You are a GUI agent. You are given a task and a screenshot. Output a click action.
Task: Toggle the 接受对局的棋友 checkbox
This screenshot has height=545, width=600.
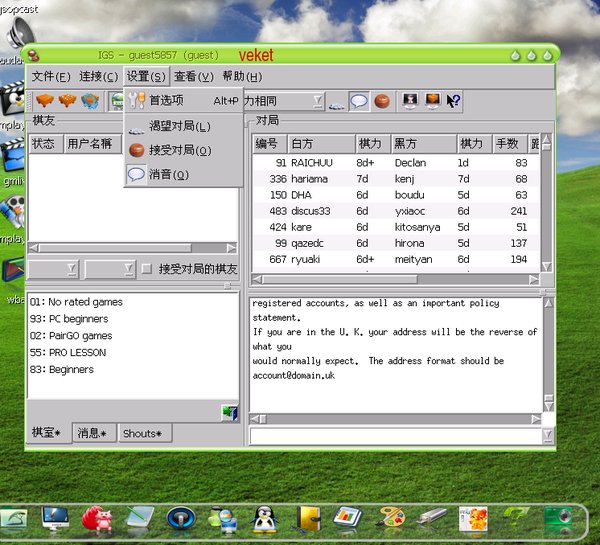147,269
